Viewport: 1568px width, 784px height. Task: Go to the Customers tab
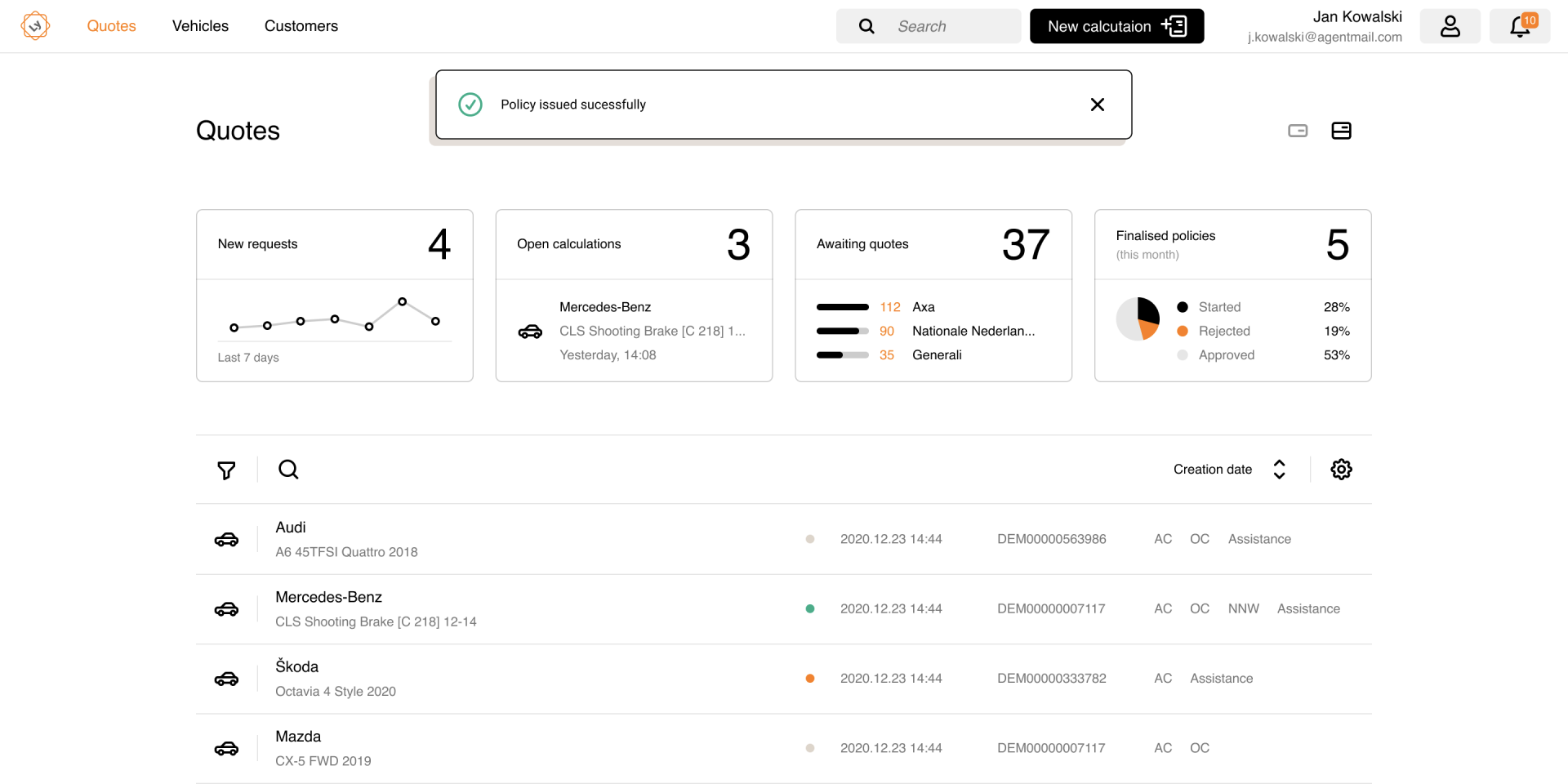tap(301, 26)
